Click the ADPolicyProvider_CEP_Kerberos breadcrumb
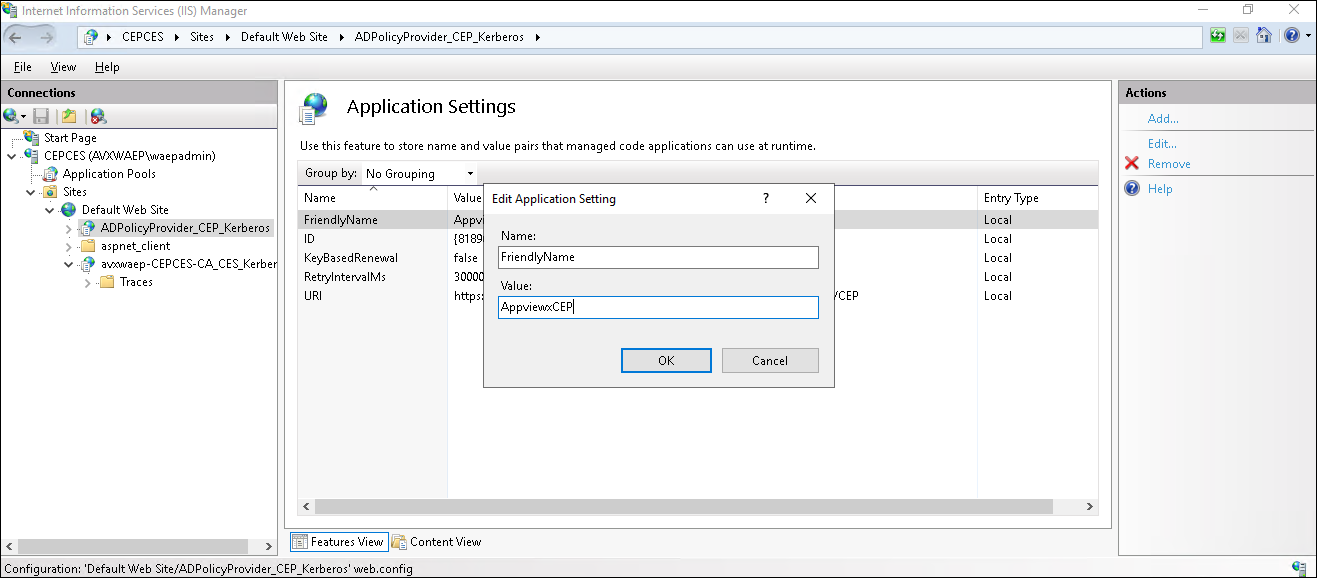This screenshot has height=578, width=1317. click(x=439, y=37)
